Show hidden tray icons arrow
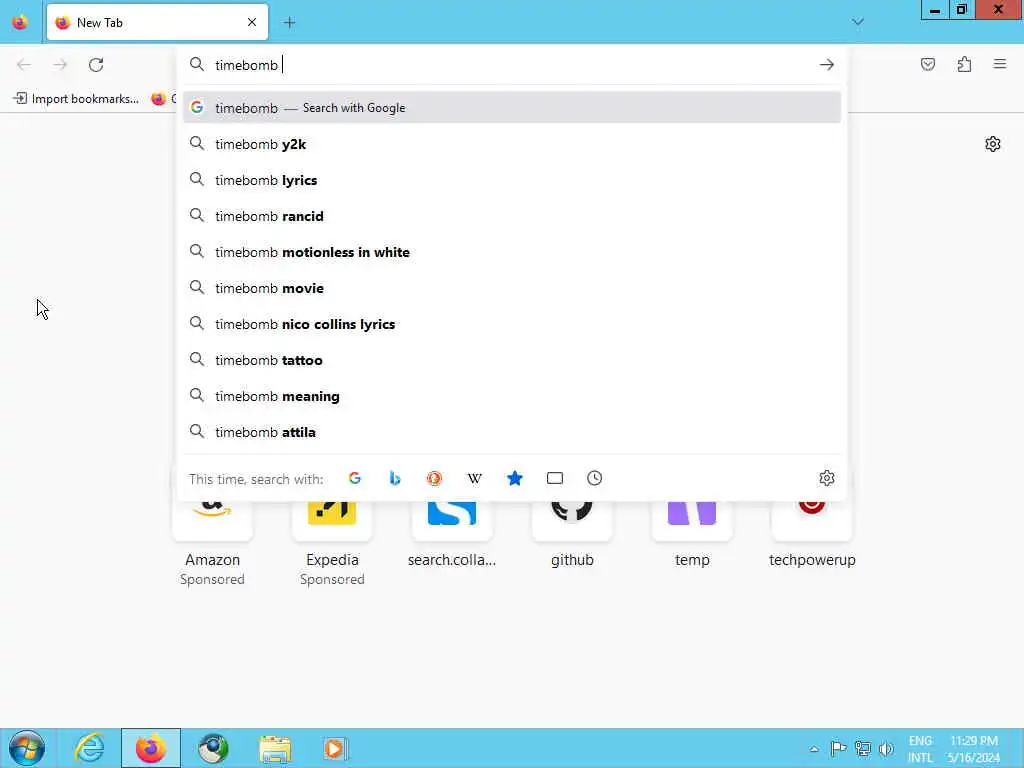The width and height of the screenshot is (1024, 768). pyautogui.click(x=814, y=749)
